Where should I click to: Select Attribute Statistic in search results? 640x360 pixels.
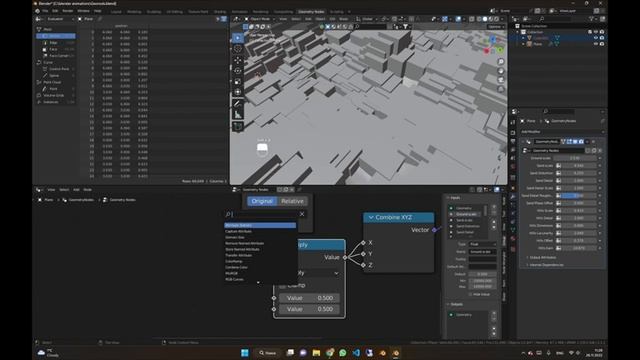[260, 225]
